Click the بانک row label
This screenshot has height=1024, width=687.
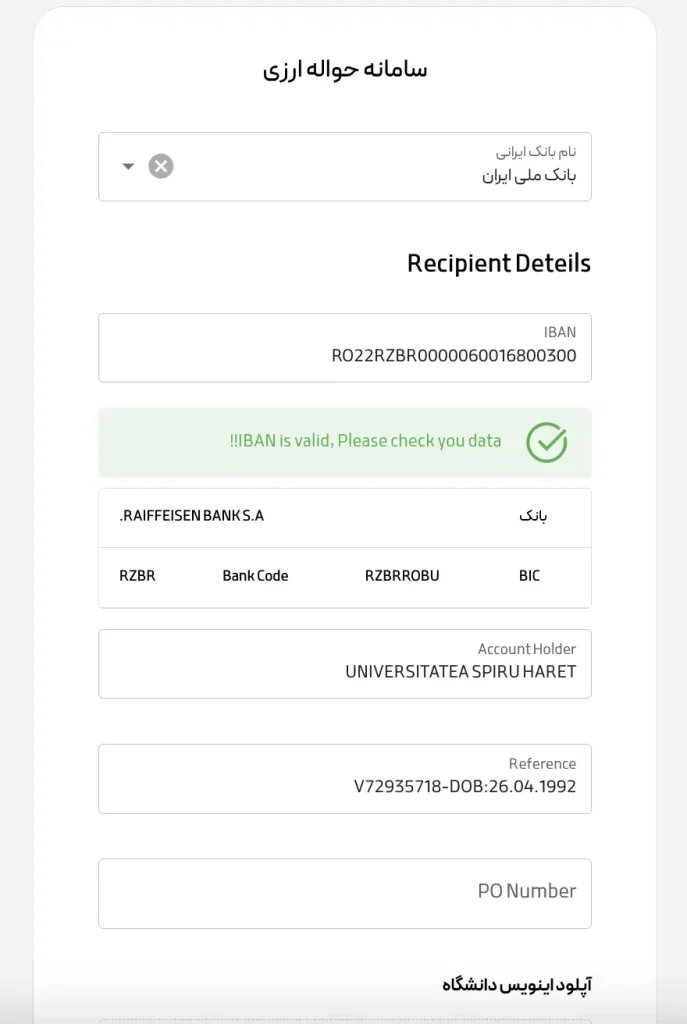[533, 516]
